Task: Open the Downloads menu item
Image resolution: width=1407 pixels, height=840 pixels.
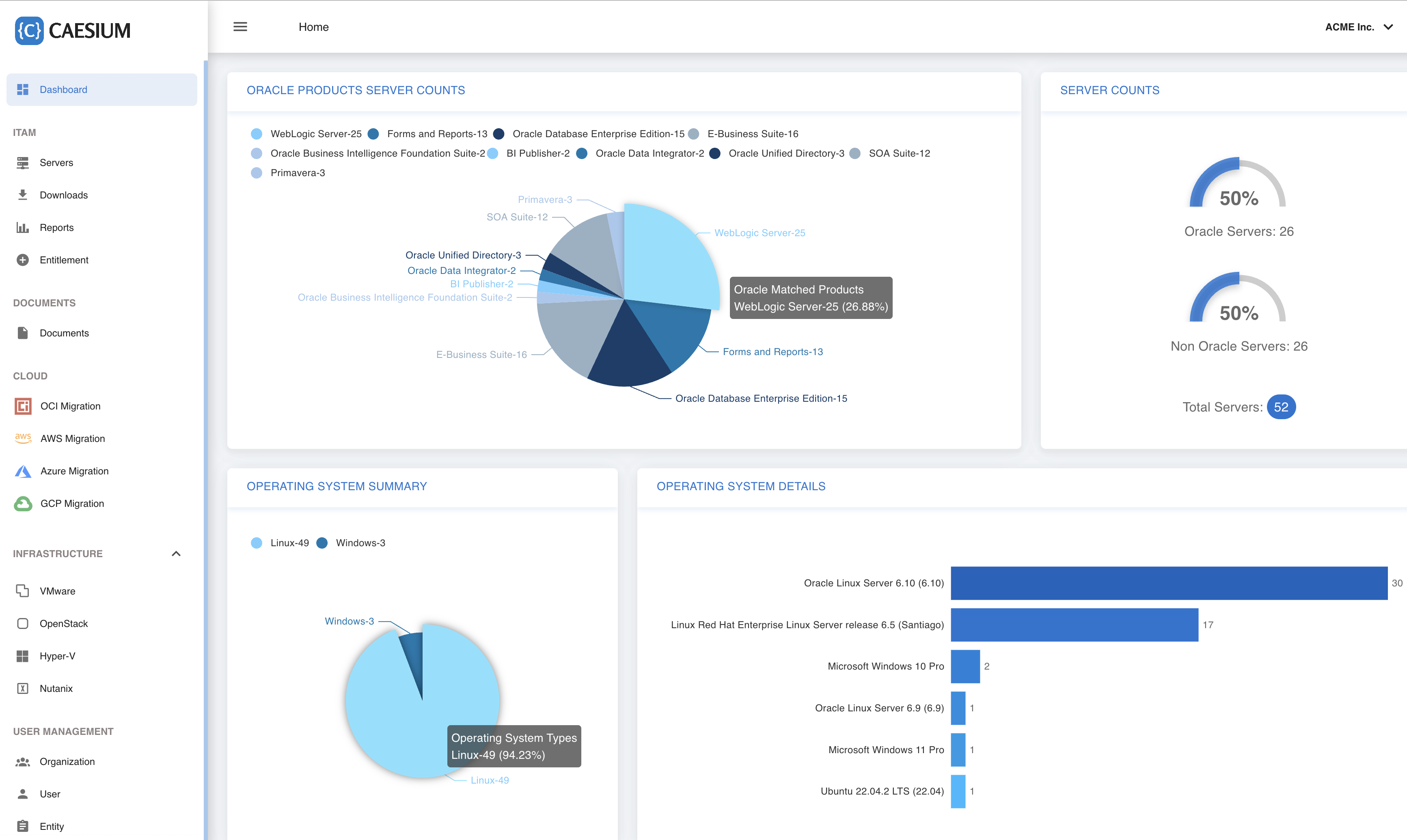Action: [x=102, y=195]
